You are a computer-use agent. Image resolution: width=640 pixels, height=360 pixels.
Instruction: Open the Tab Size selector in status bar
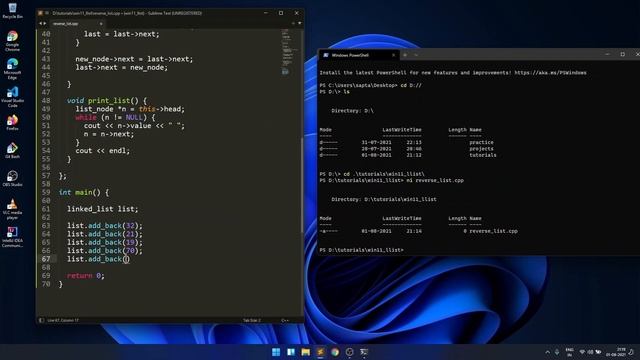(251, 320)
